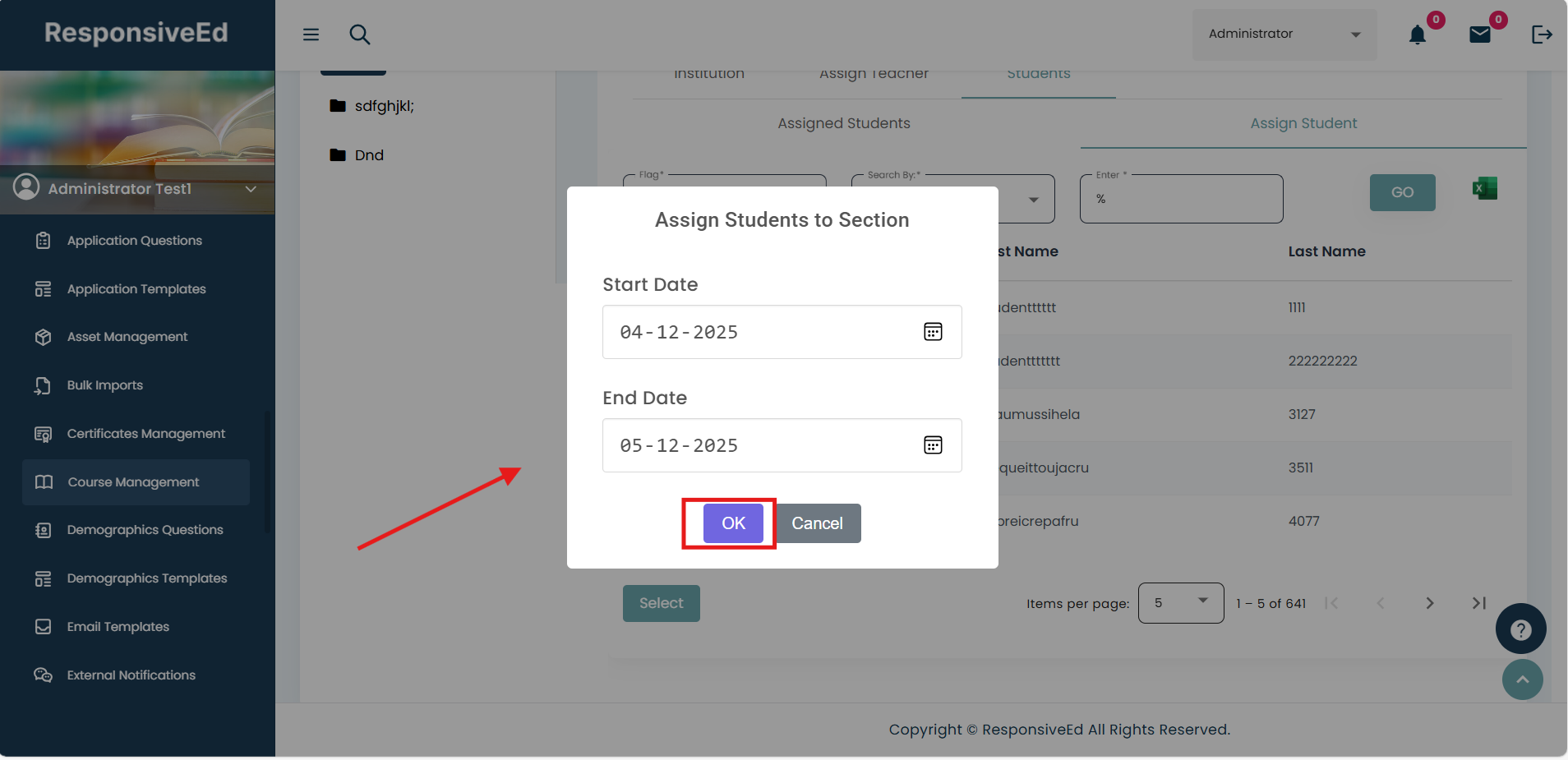Open the mail envelope icon
Viewport: 1568px width, 760px height.
coord(1479,35)
